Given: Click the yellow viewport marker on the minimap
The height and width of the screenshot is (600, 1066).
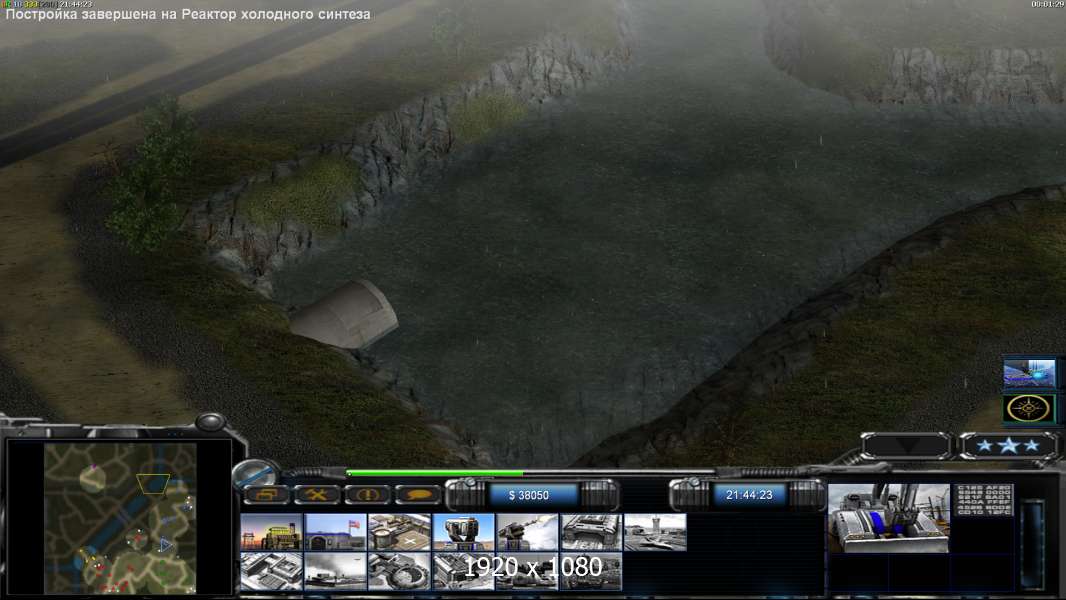Looking at the screenshot, I should tap(153, 483).
